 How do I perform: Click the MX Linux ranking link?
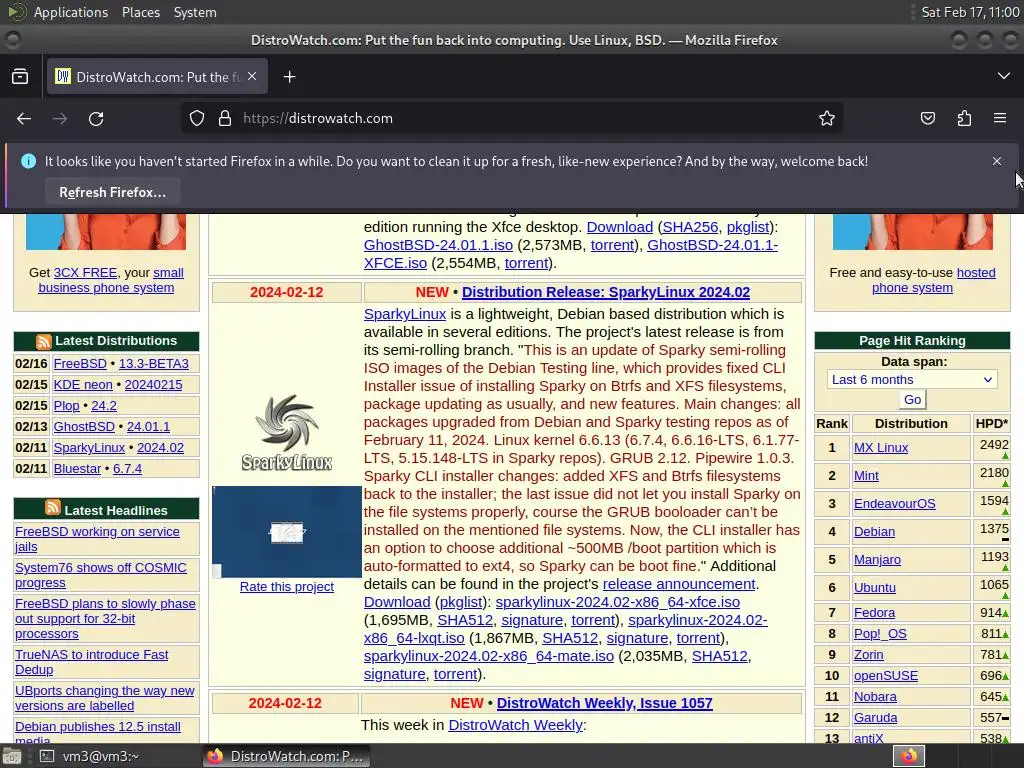[x=880, y=448]
